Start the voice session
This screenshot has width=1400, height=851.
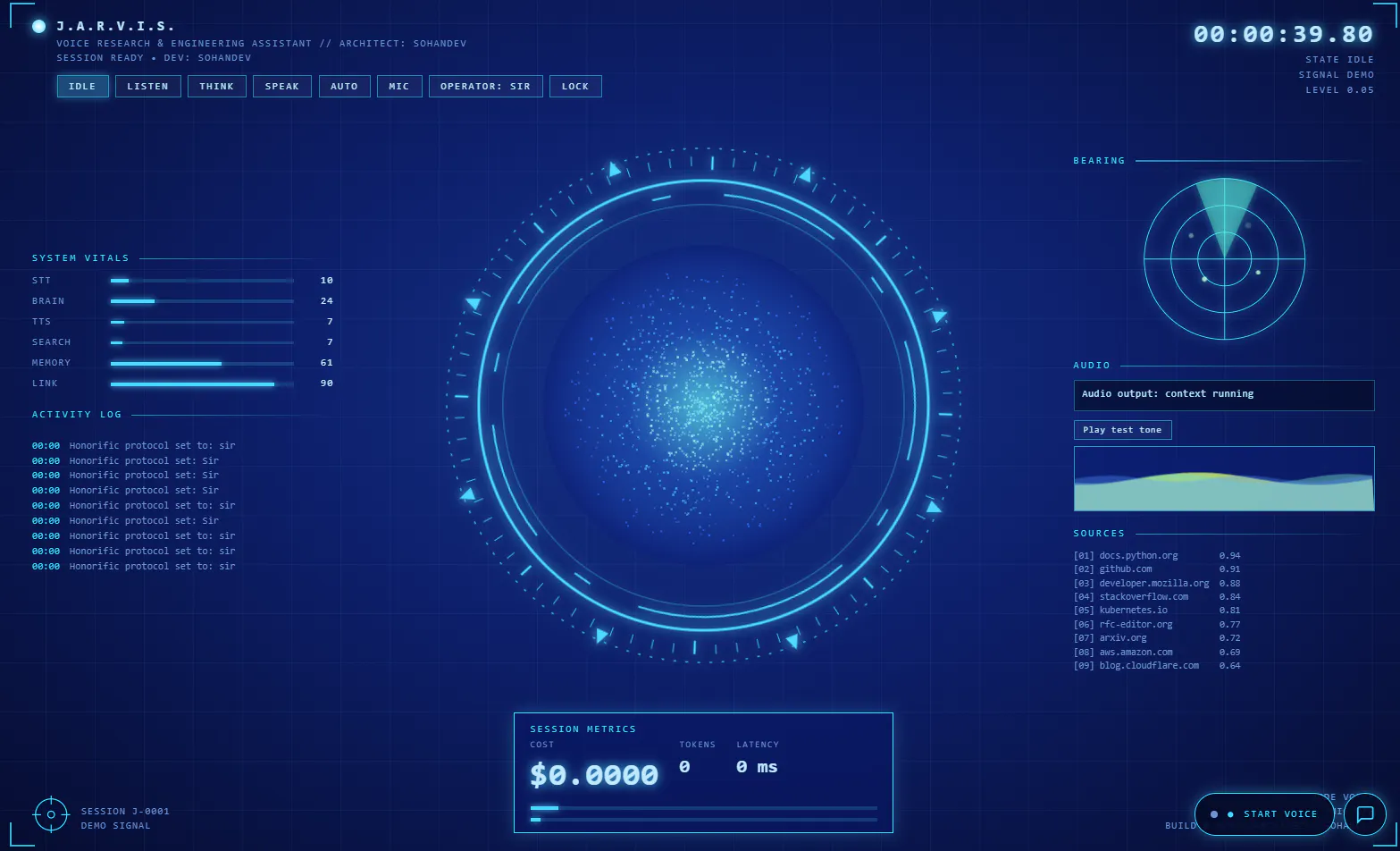[1264, 814]
